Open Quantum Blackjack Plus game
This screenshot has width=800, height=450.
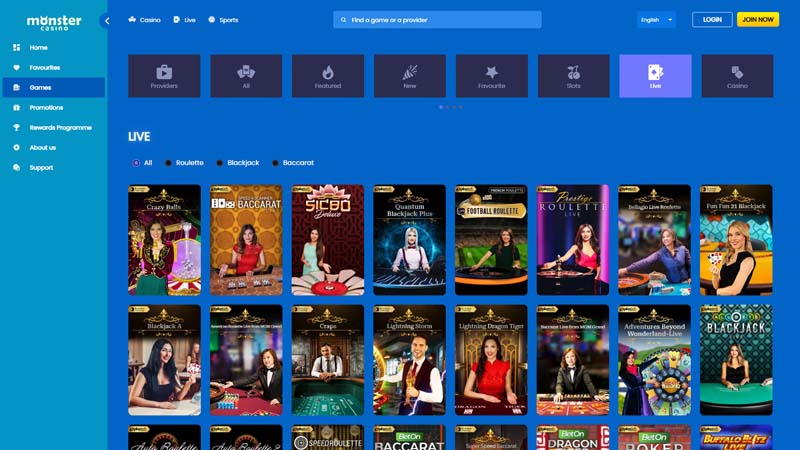409,240
